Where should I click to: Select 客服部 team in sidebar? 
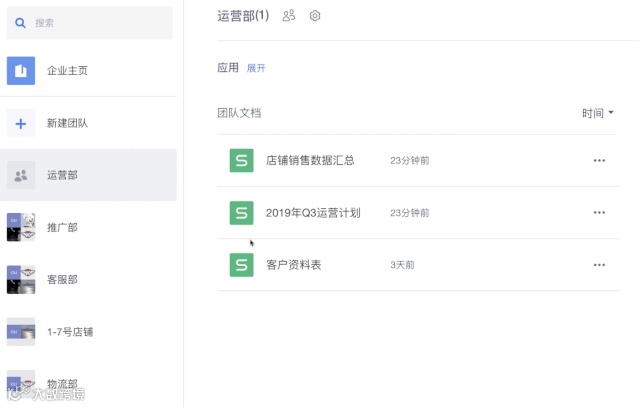click(x=62, y=279)
